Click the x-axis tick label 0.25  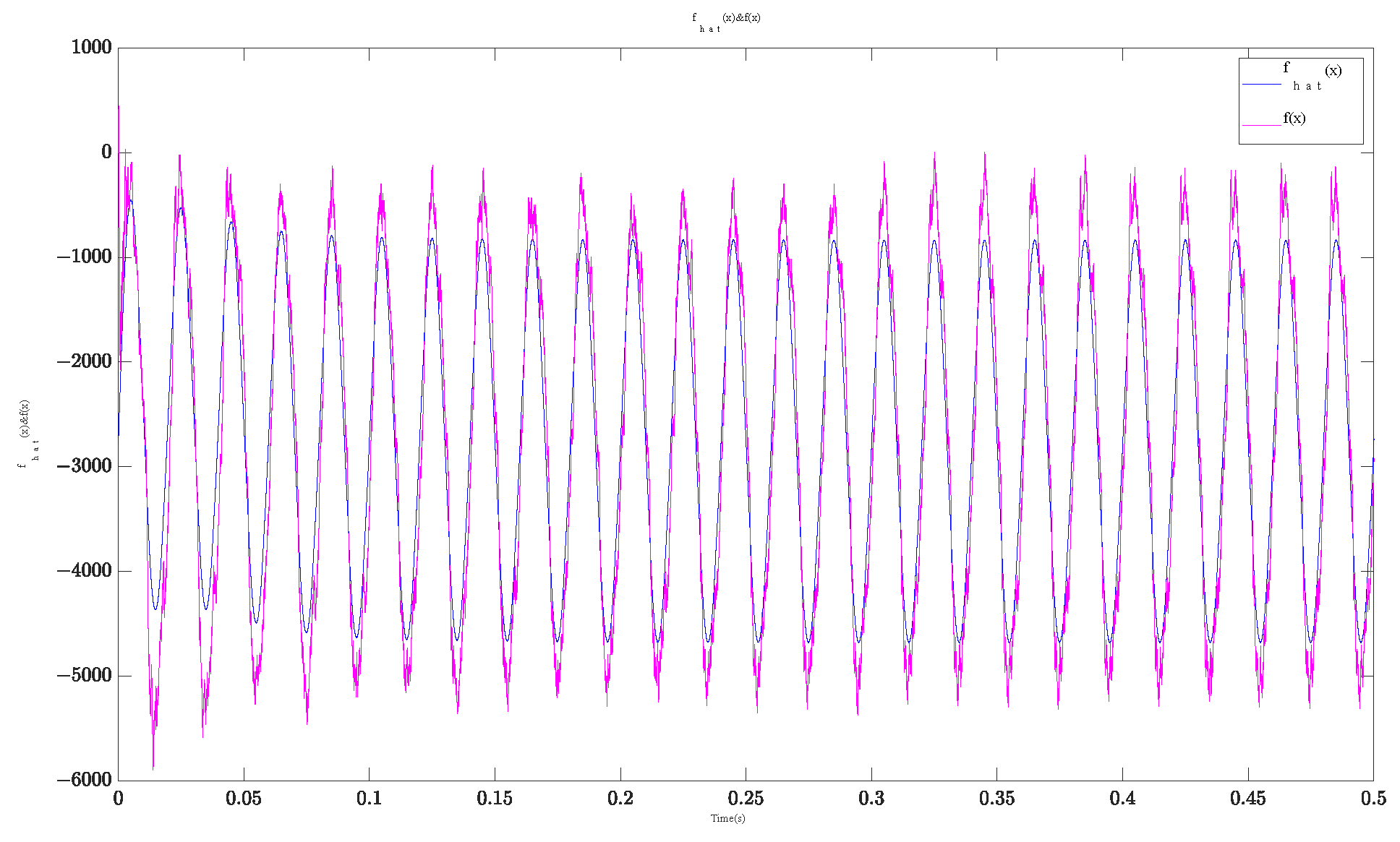click(746, 799)
